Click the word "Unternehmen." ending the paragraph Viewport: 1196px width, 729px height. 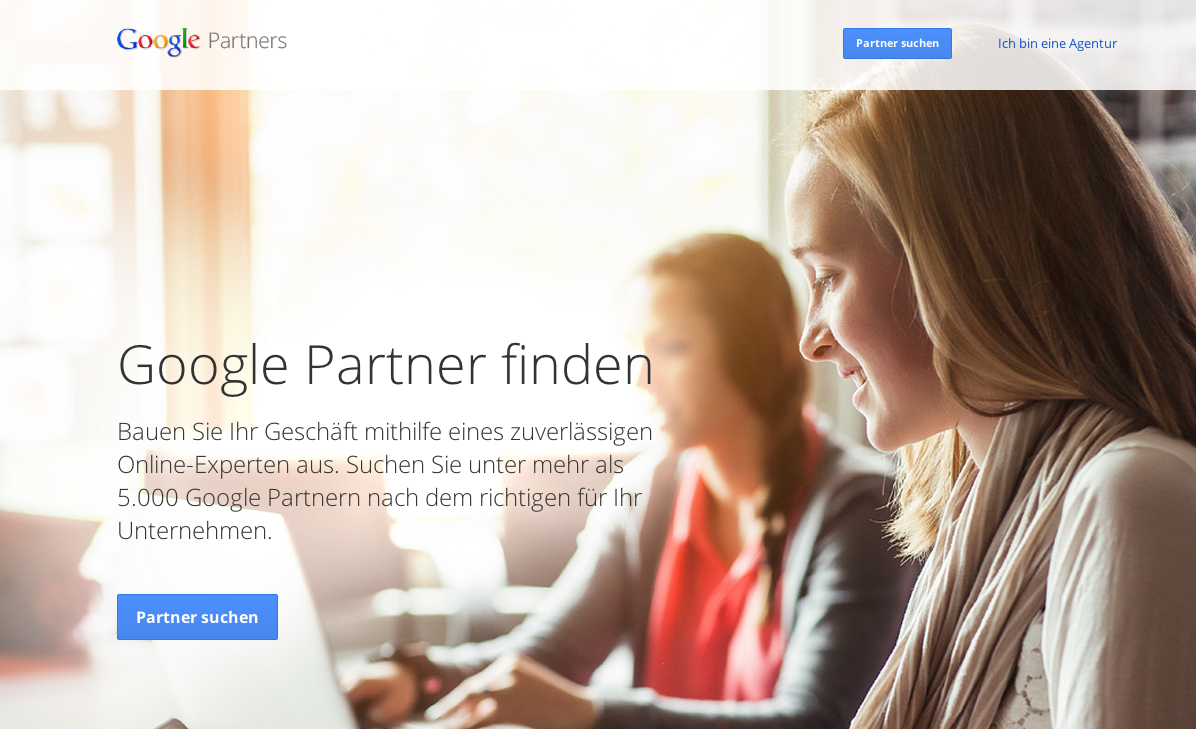(x=195, y=530)
